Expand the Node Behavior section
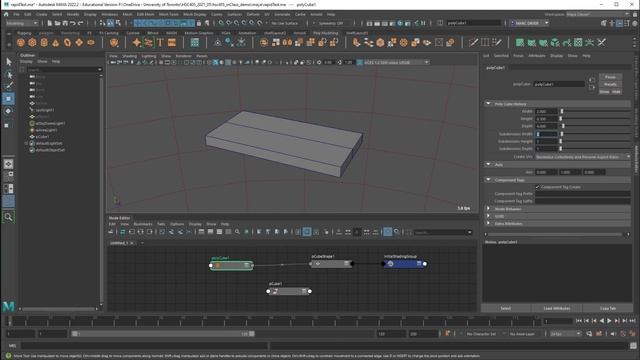Screen dimensions: 640x360 click(x=488, y=209)
